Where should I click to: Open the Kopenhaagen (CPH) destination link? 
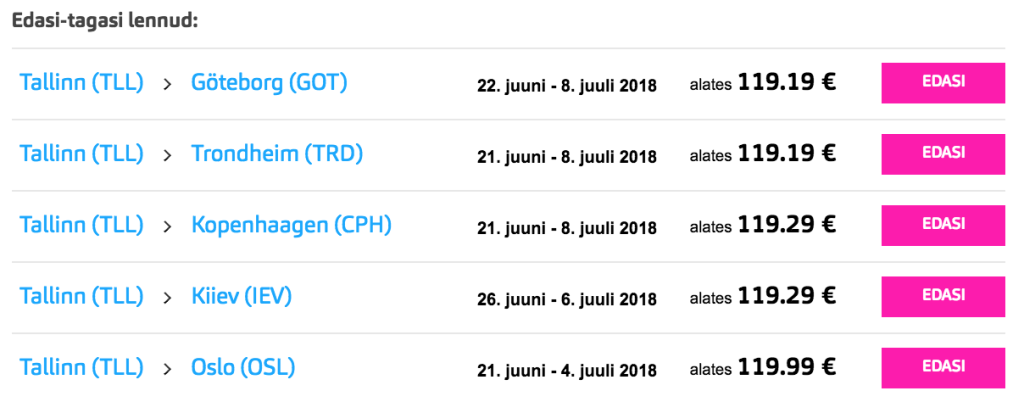tap(291, 225)
